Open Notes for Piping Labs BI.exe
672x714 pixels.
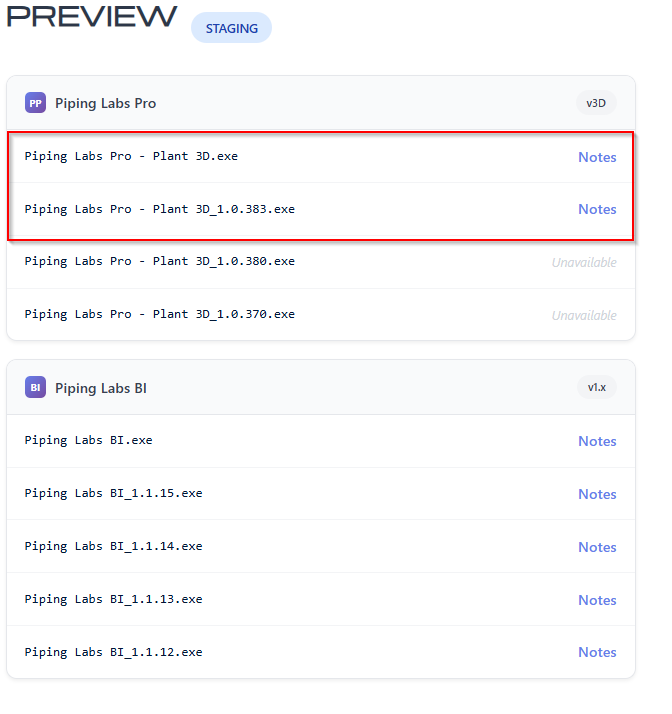pos(597,441)
